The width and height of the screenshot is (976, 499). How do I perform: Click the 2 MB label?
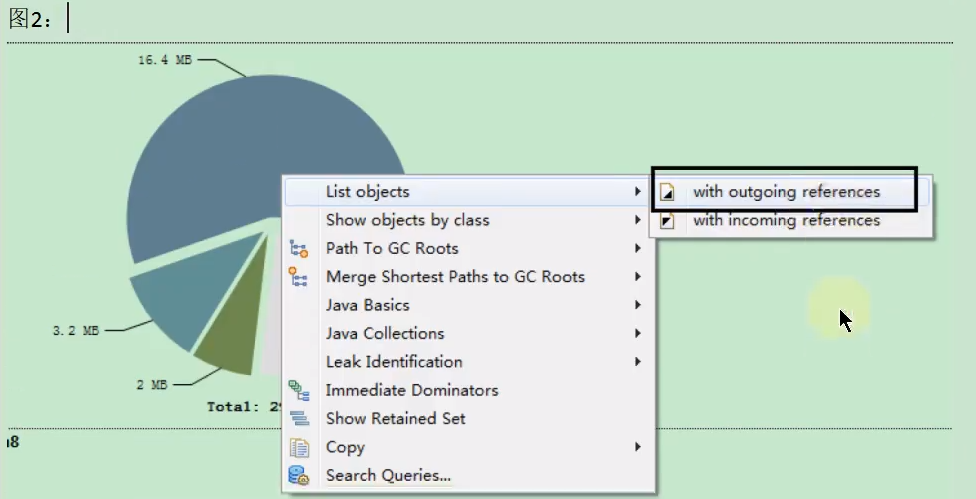coord(152,385)
